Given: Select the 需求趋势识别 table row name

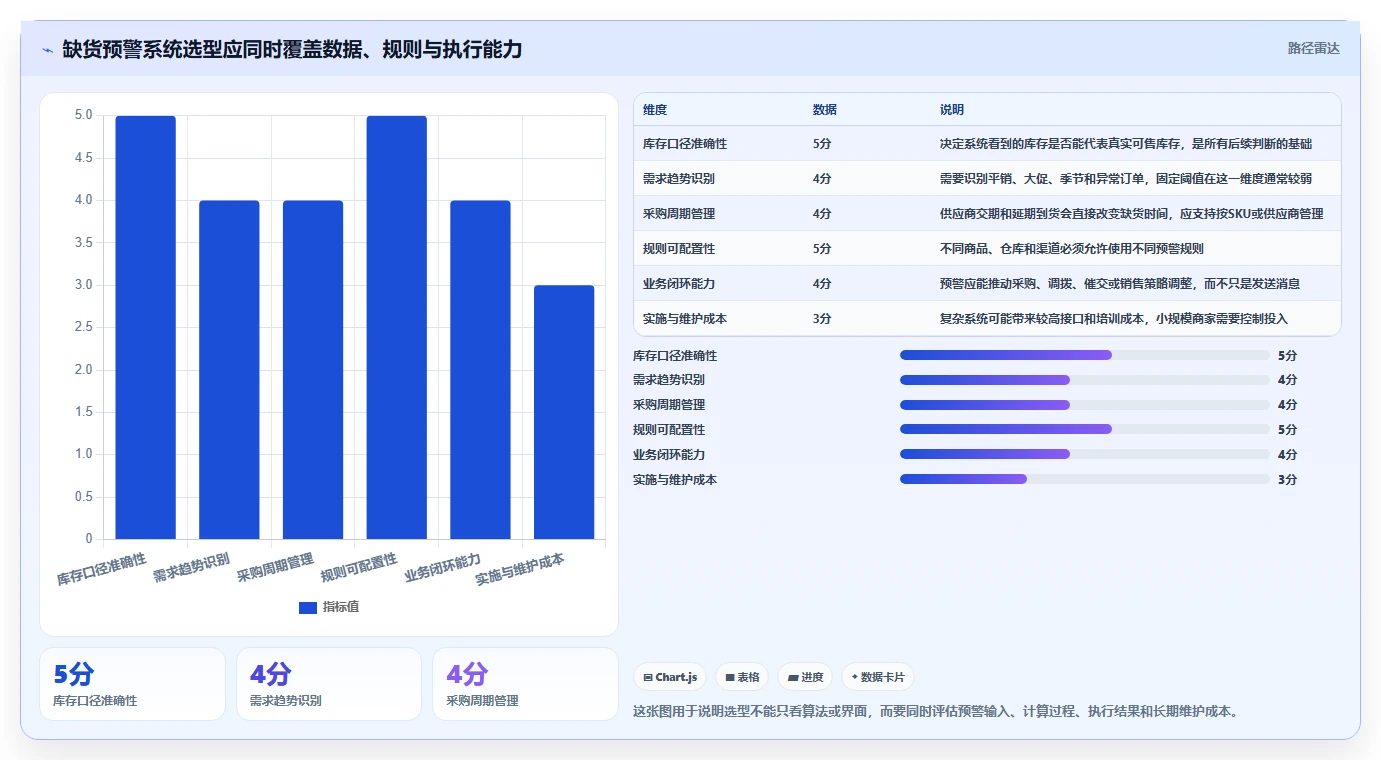Looking at the screenshot, I should 679,179.
